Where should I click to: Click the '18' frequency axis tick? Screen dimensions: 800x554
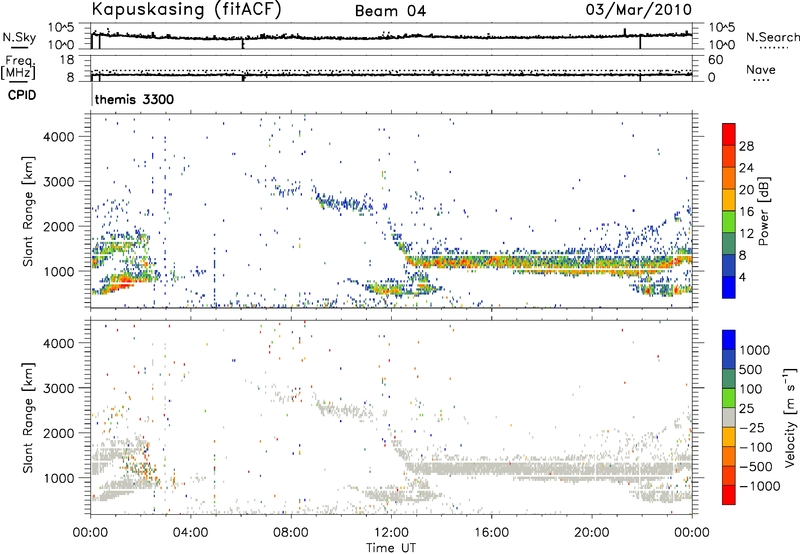[x=67, y=60]
